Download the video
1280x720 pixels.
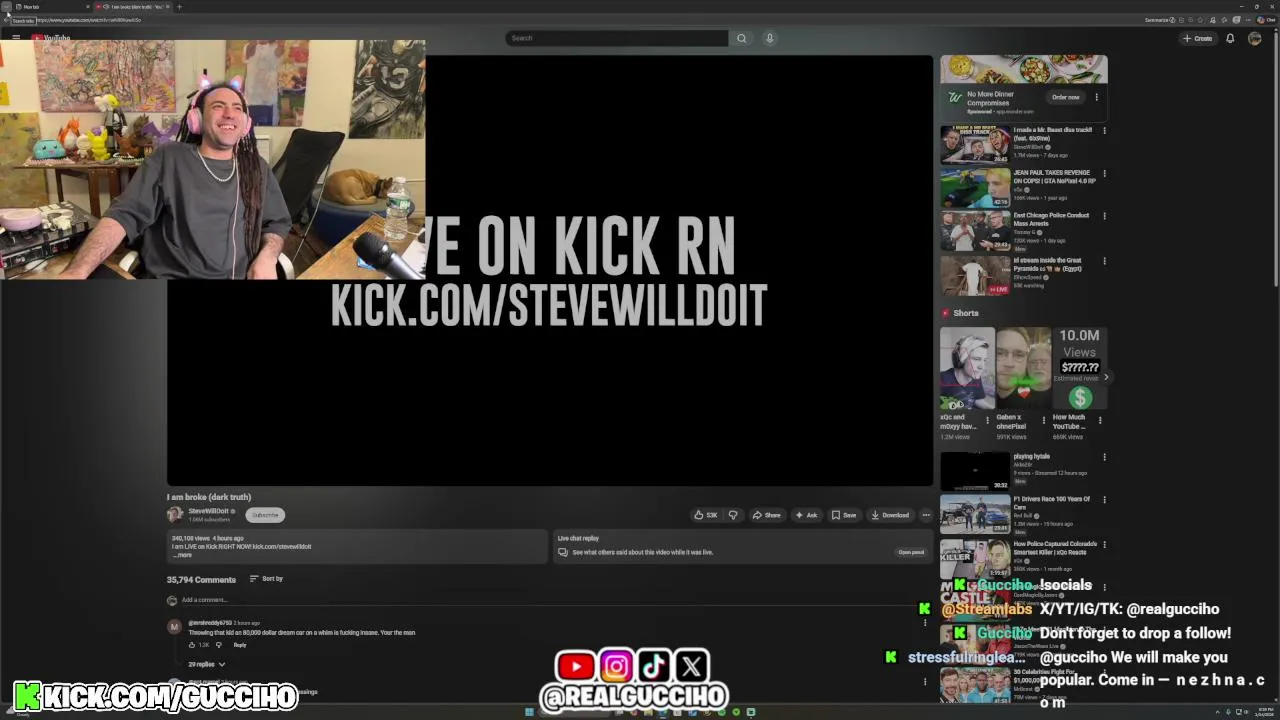pyautogui.click(x=890, y=515)
